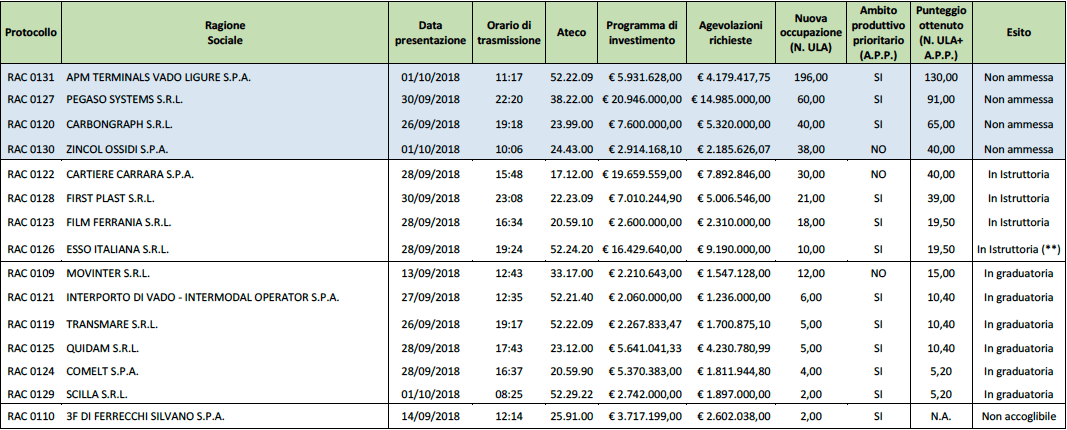Click the Ateco code 52.24.20
The image size is (1067, 430).
coord(571,249)
